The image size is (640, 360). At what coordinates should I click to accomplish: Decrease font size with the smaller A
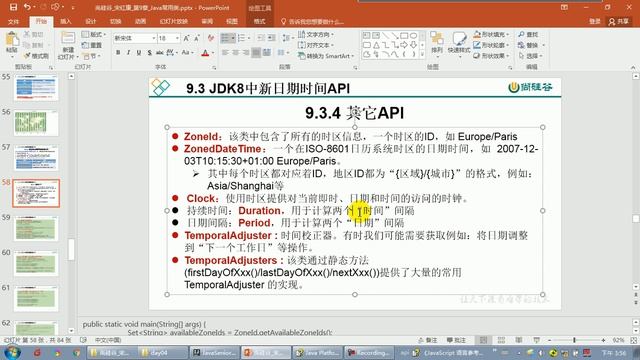(x=197, y=38)
